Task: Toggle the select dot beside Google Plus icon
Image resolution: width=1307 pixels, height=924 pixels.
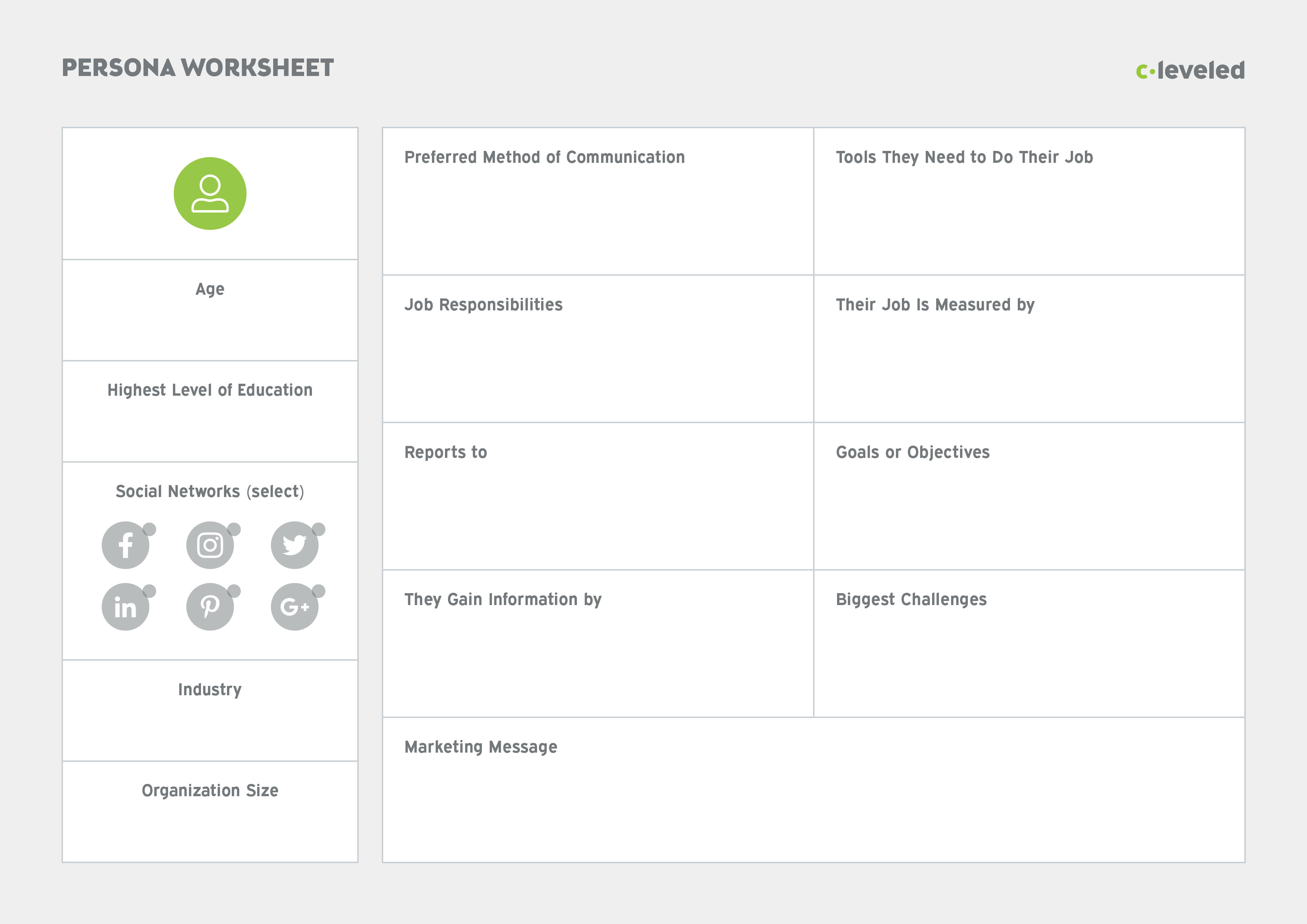Action: pos(319,591)
